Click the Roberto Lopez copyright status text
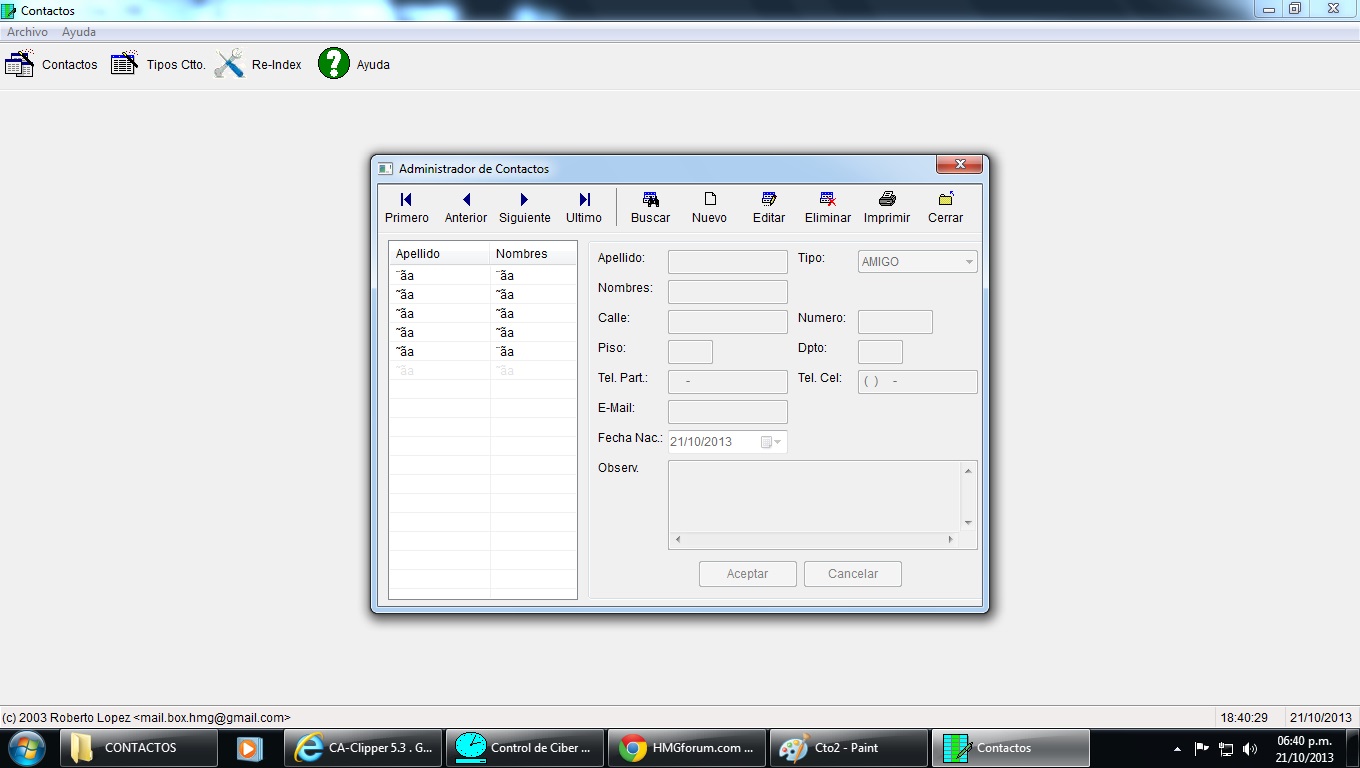 point(147,718)
